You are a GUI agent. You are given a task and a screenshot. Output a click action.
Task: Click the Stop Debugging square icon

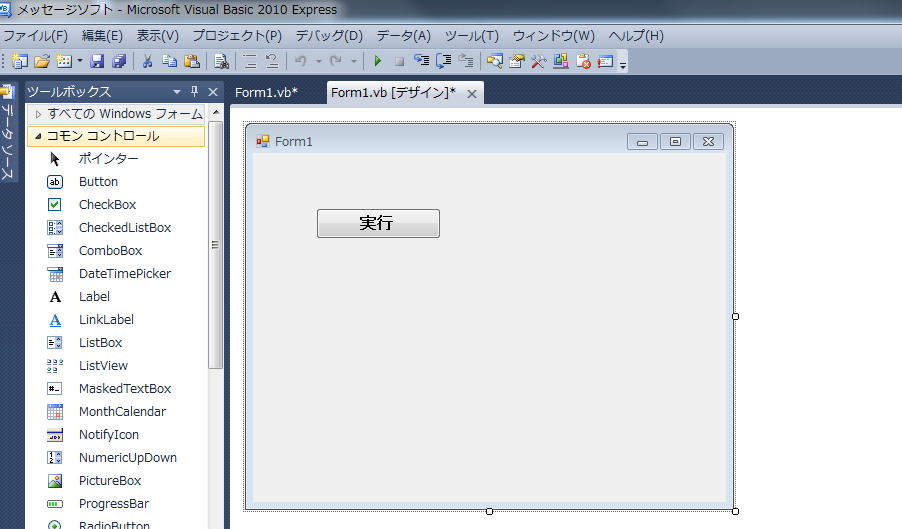(399, 62)
